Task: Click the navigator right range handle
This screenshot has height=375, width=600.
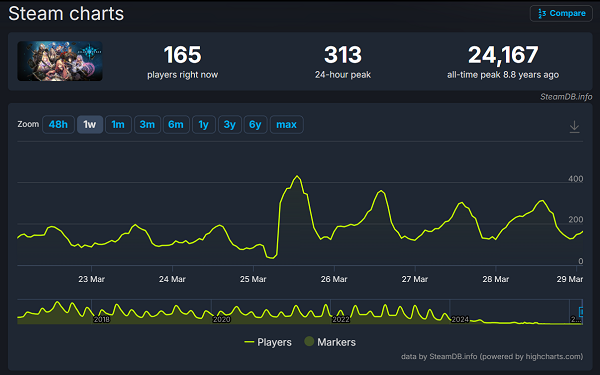Action: (x=581, y=312)
